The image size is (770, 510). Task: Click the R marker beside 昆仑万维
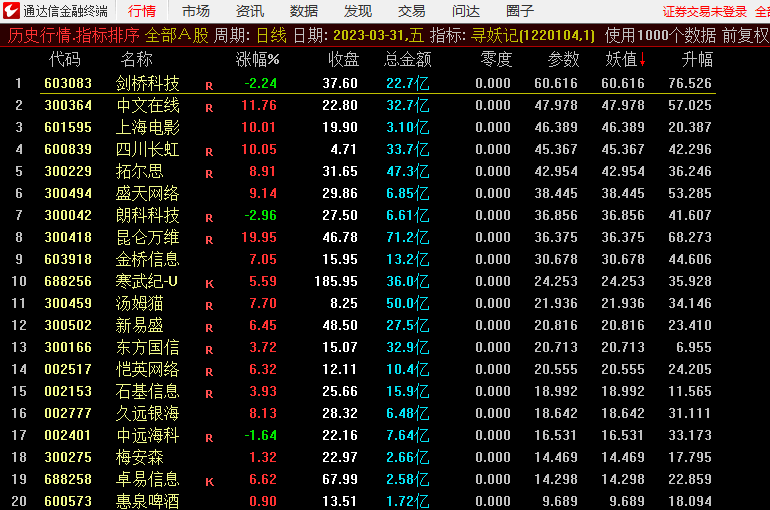tap(209, 240)
